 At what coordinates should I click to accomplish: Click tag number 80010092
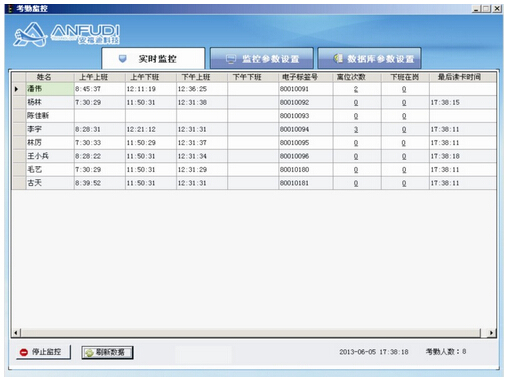tap(294, 102)
